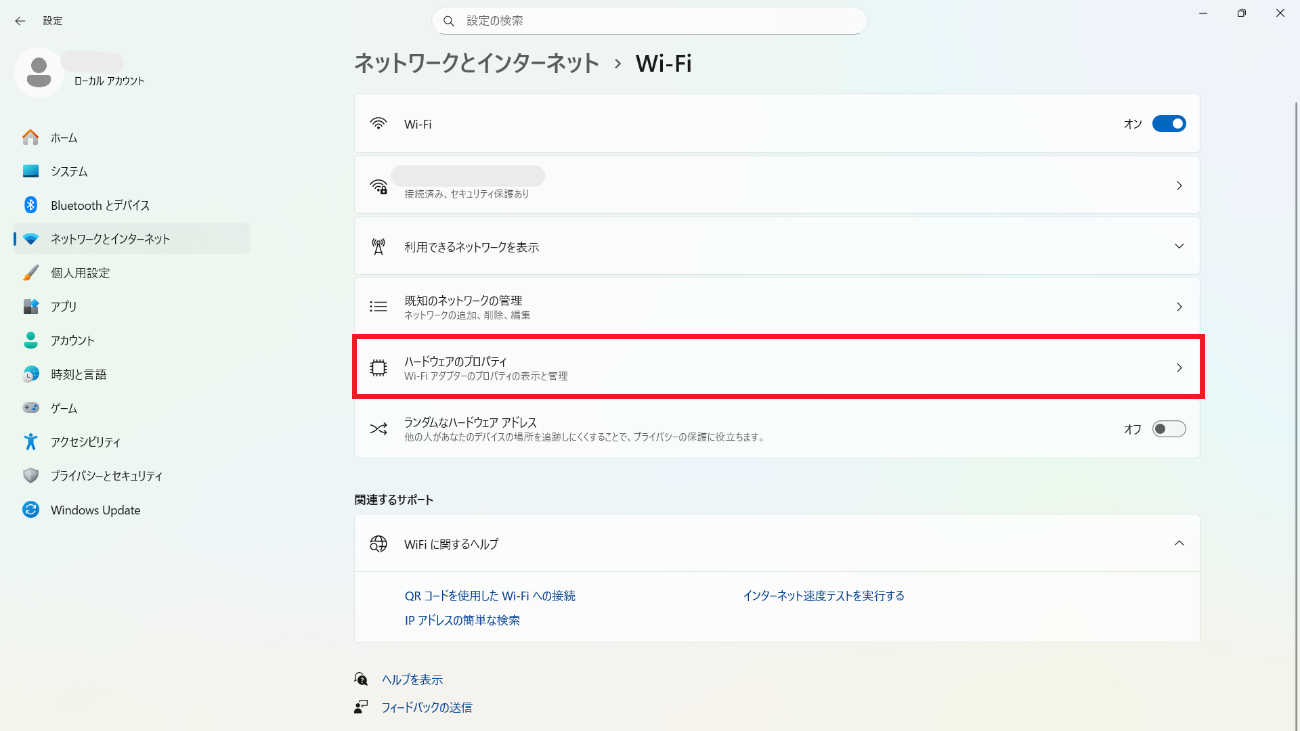Open the ホーム sidebar item

coord(64,138)
